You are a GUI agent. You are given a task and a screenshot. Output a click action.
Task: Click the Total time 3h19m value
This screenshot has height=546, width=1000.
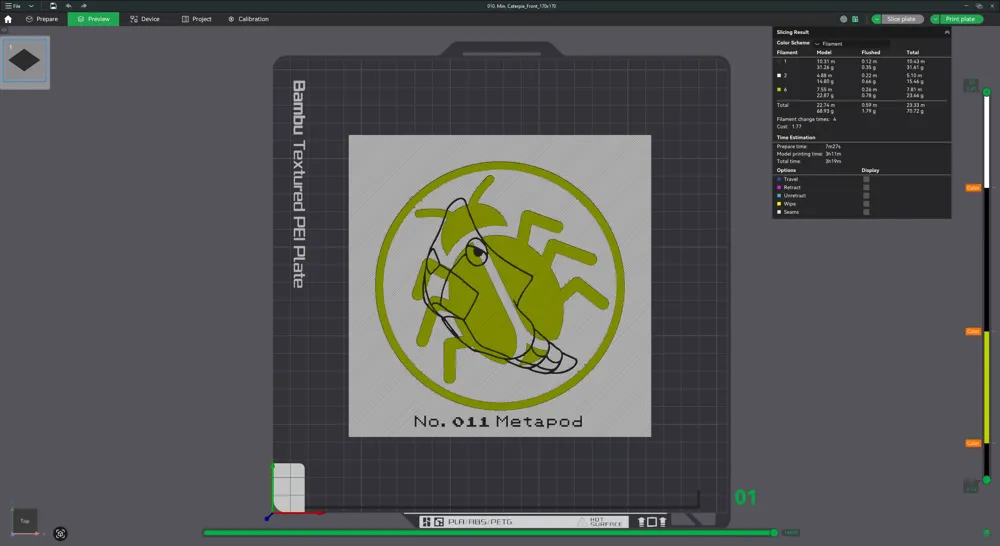[833, 161]
